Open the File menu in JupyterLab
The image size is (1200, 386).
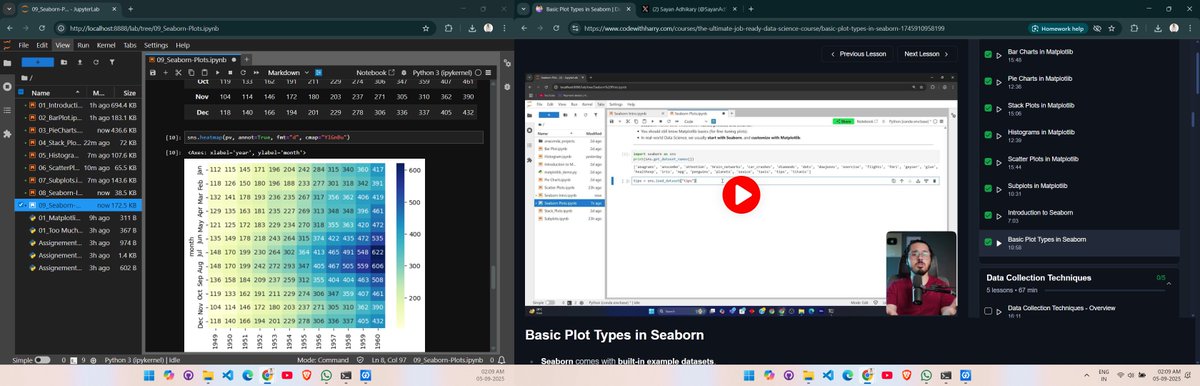pyautogui.click(x=24, y=45)
